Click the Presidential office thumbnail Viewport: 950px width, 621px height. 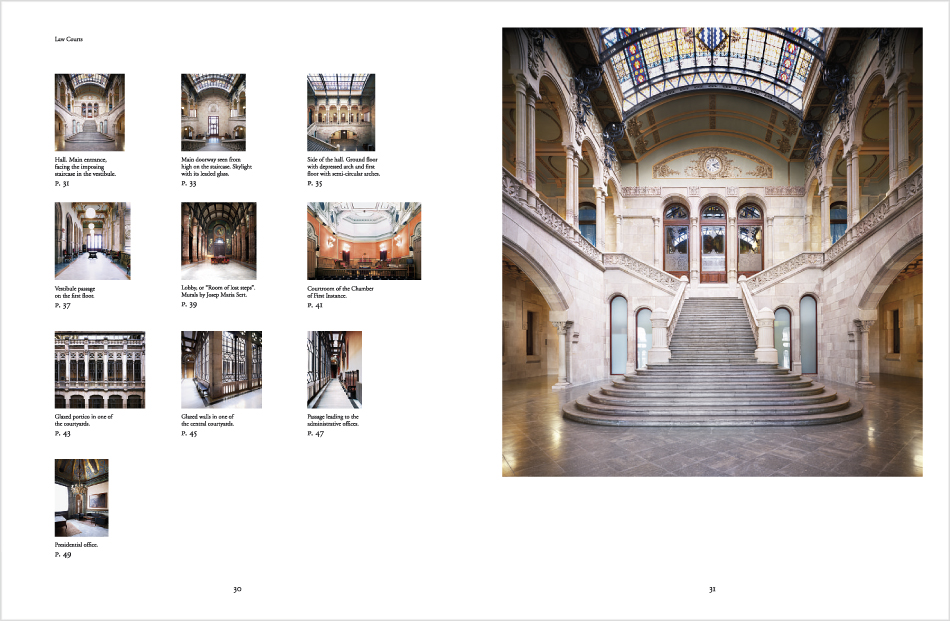click(81, 497)
